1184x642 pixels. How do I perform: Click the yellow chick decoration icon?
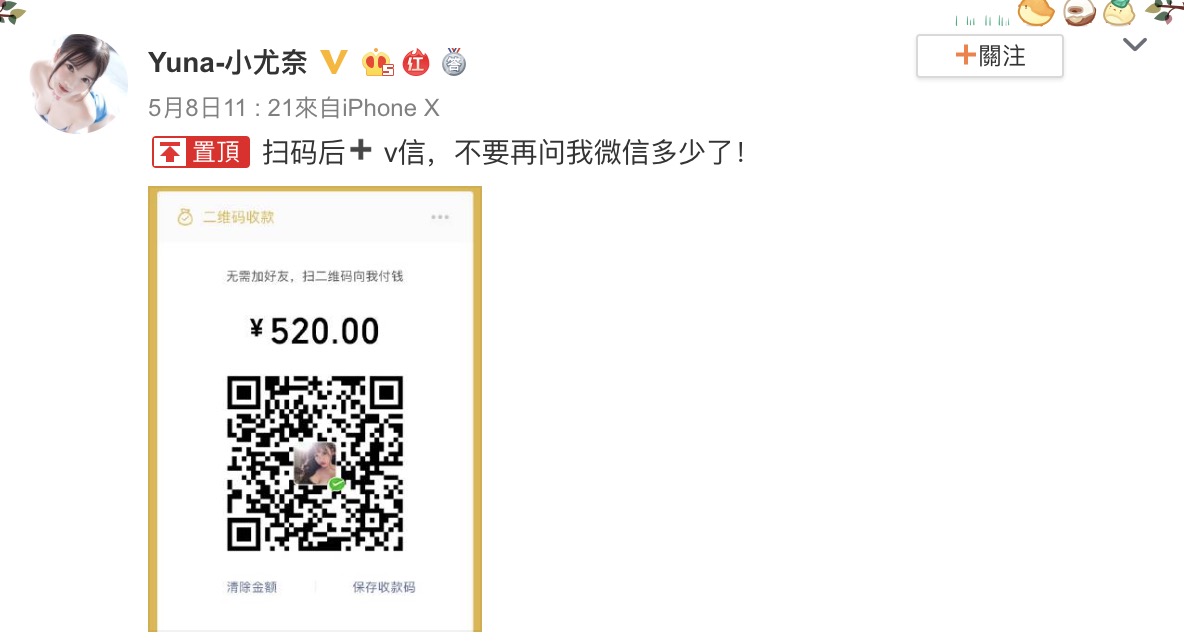click(1036, 13)
